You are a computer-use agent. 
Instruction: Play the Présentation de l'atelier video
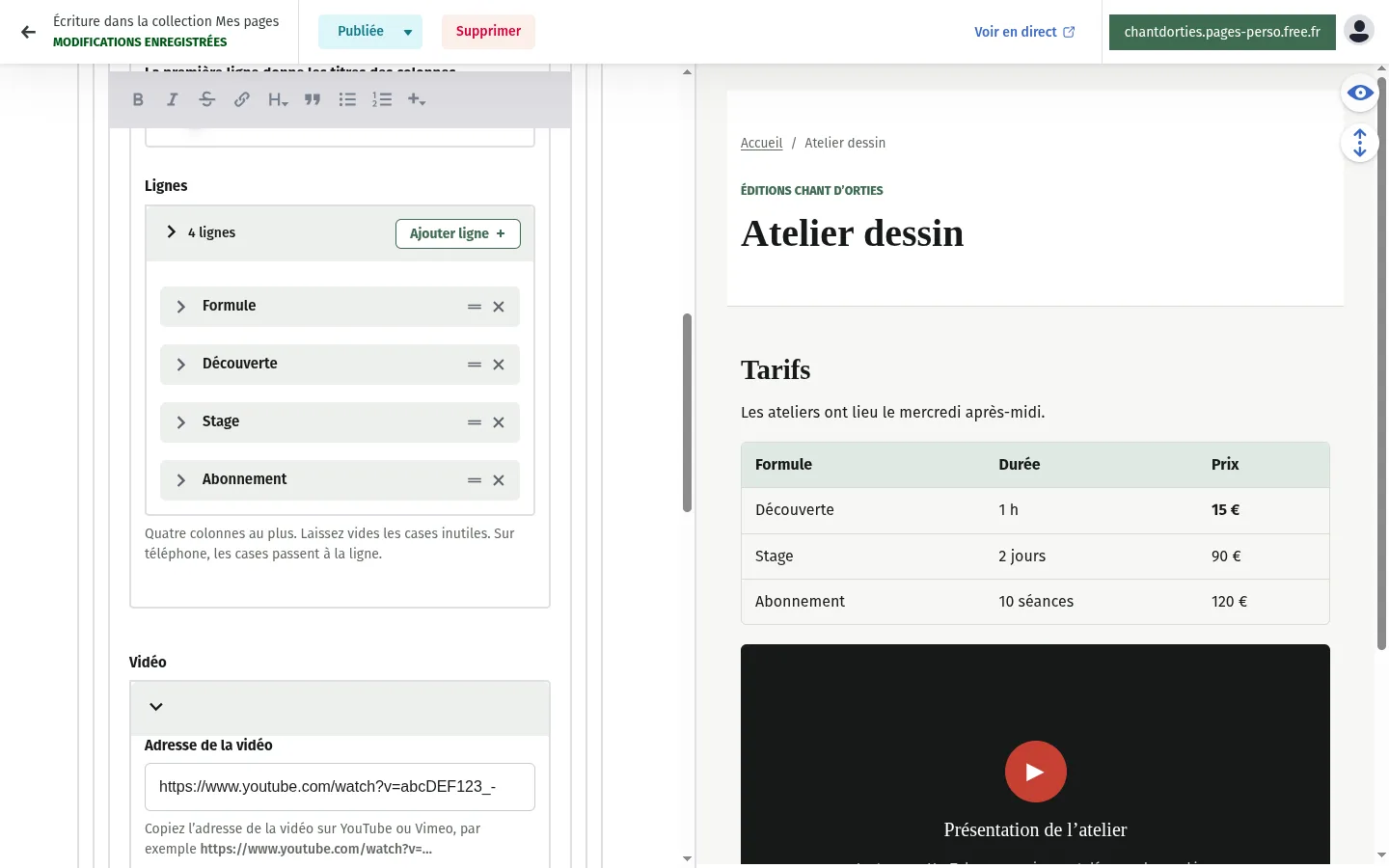coord(1035,772)
